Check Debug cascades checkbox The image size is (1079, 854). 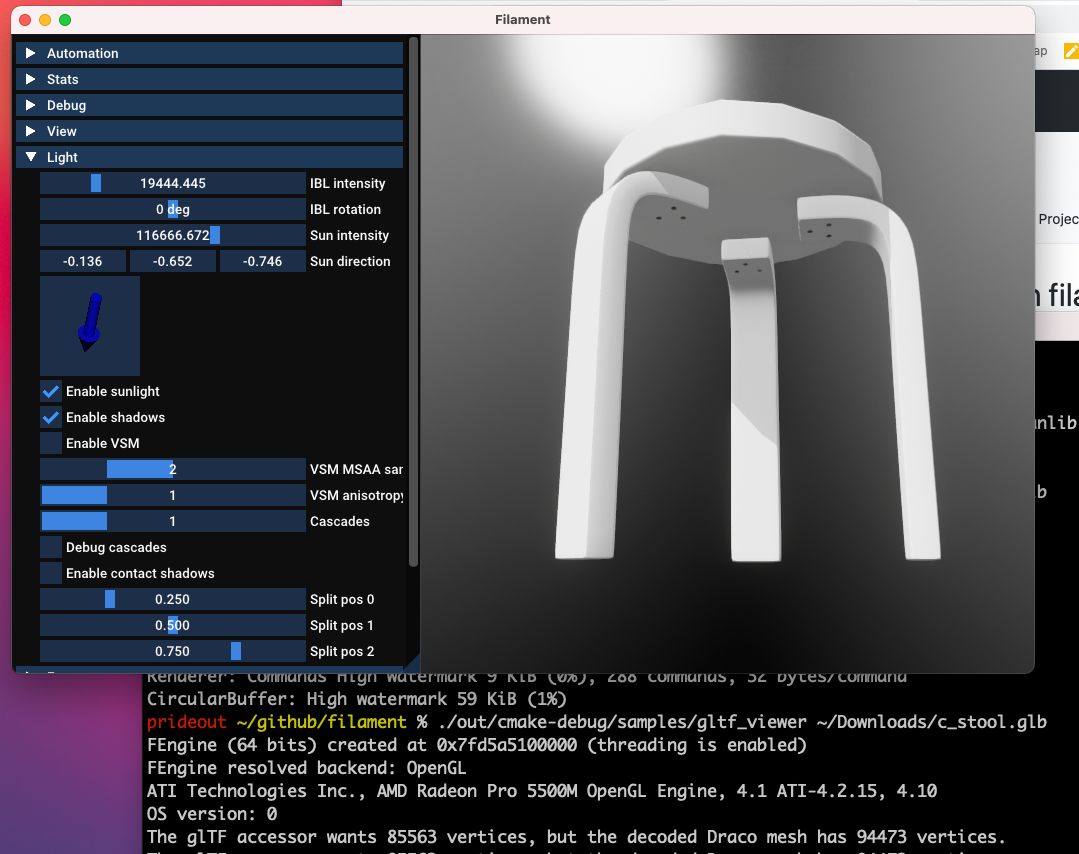click(x=51, y=547)
